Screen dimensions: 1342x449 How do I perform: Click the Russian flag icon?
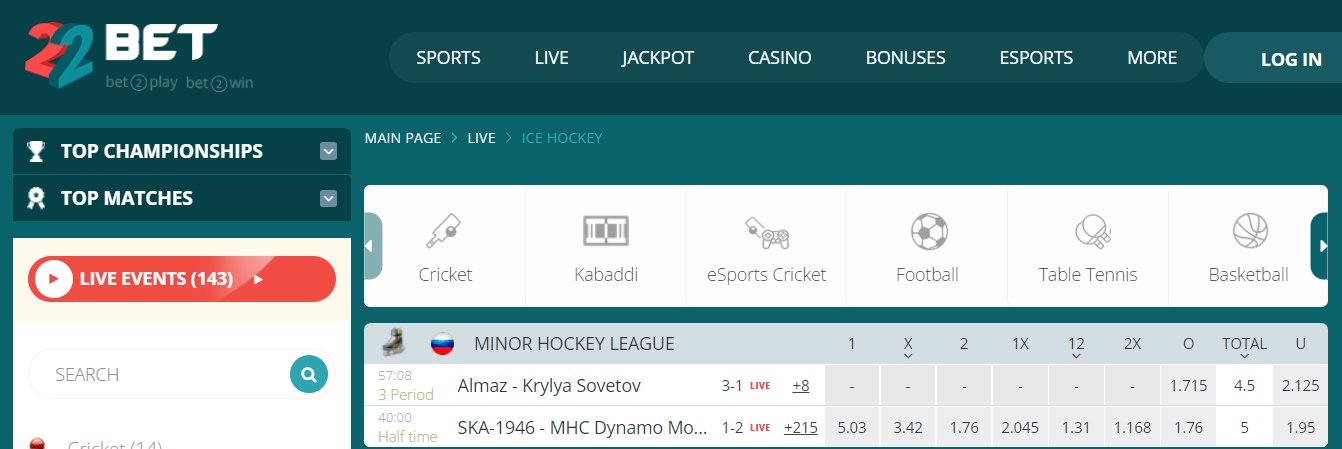[442, 344]
